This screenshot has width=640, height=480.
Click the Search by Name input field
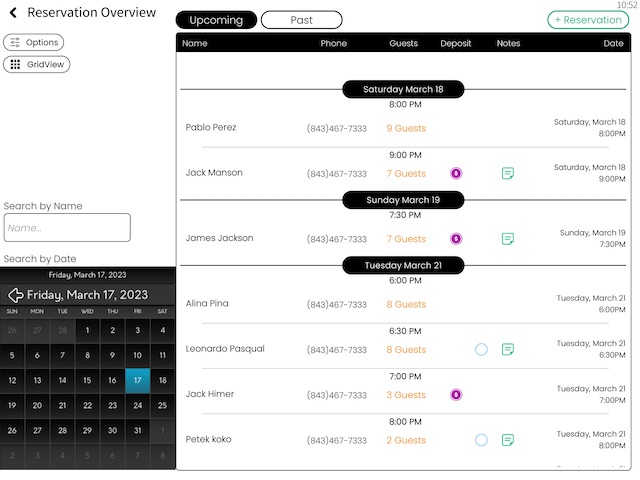pyautogui.click(x=67, y=228)
